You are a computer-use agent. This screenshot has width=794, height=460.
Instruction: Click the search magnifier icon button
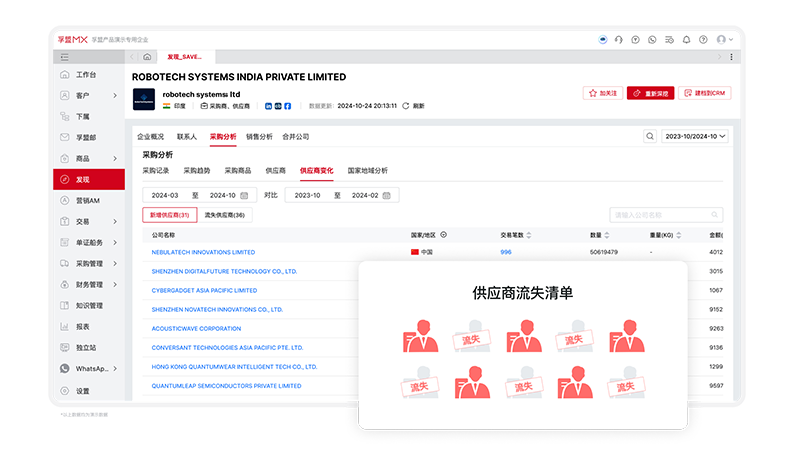649,136
